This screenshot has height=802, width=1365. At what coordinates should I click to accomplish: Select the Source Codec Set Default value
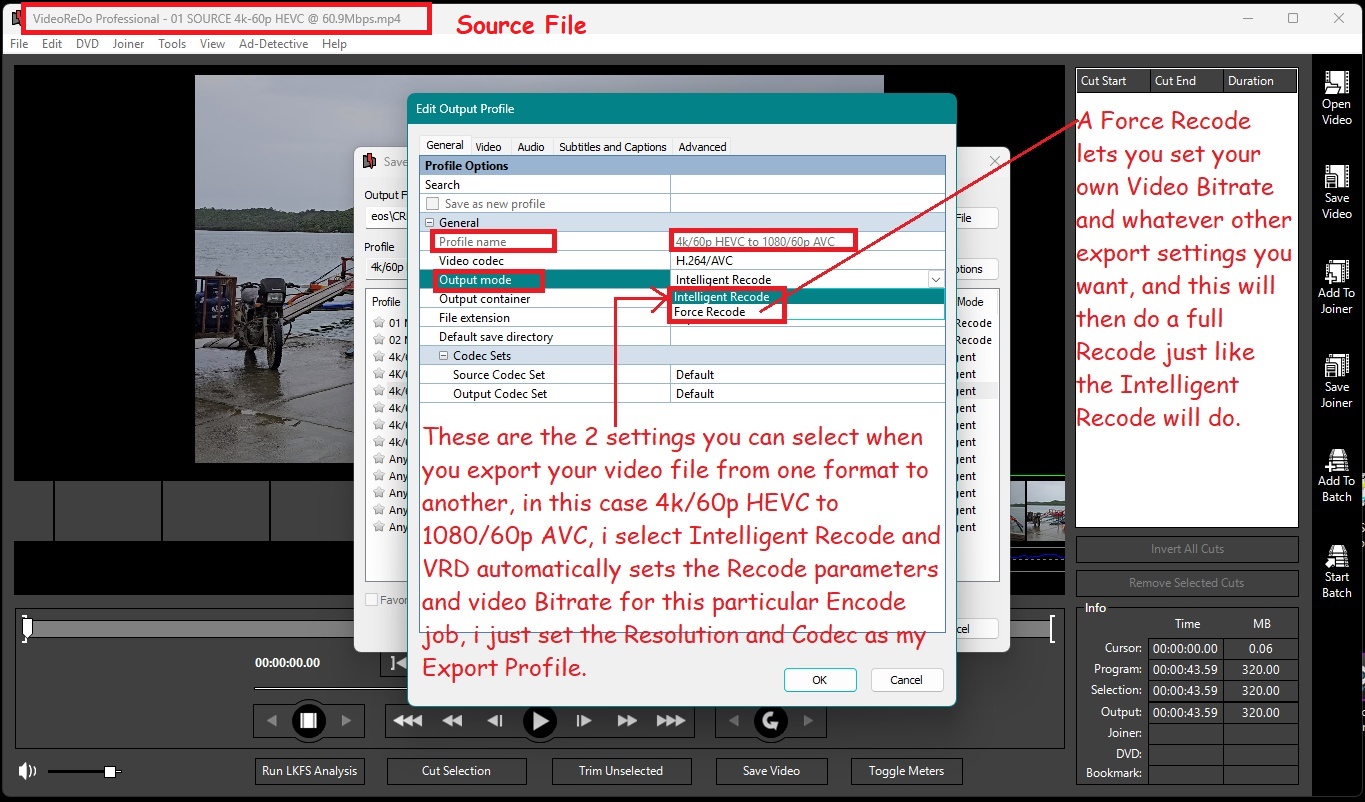click(x=807, y=375)
